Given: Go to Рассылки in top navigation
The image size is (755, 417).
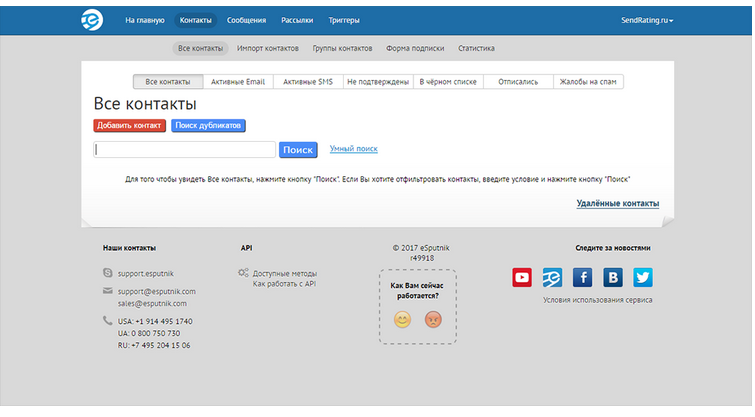Looking at the screenshot, I should coord(297,20).
